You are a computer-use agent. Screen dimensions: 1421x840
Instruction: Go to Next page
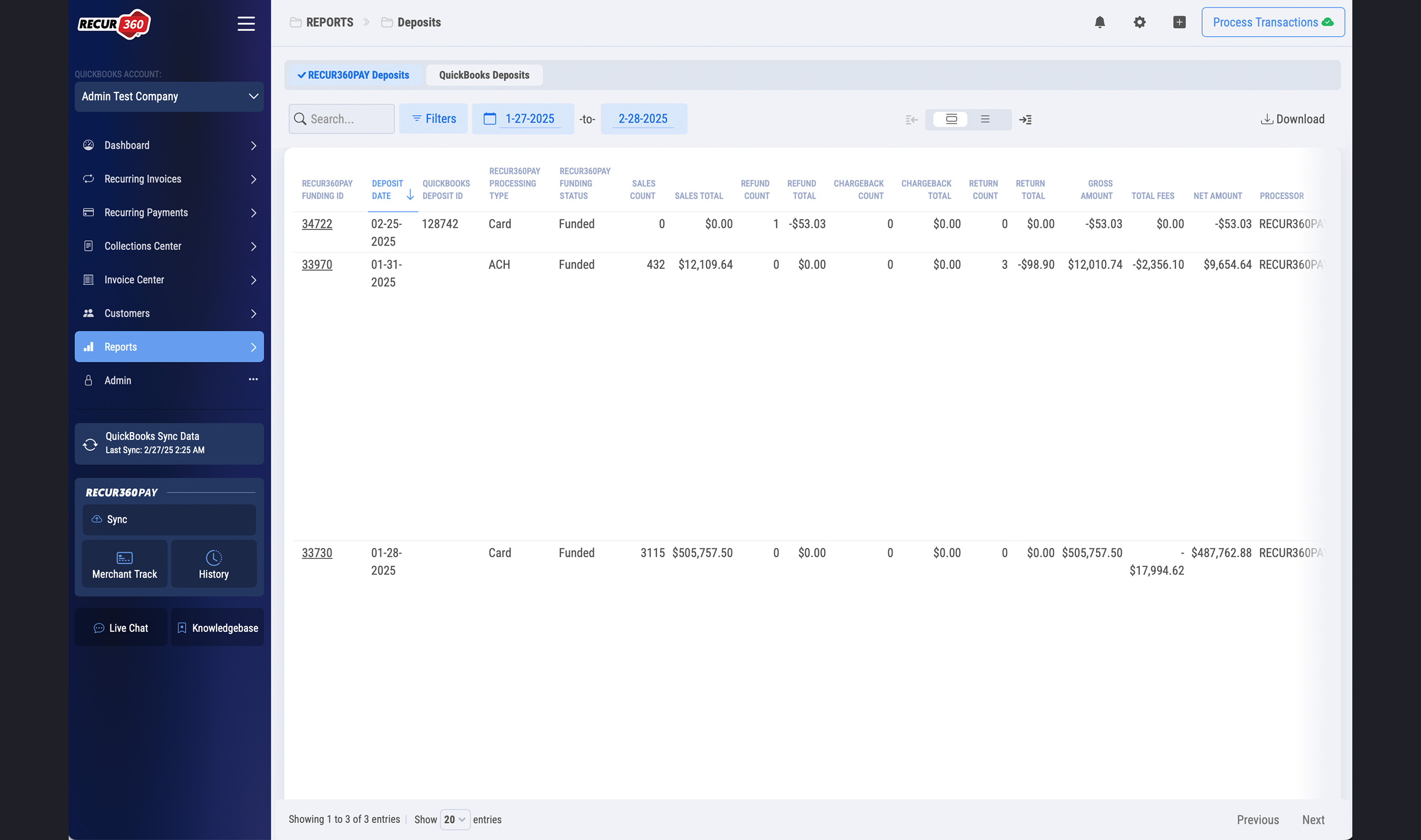pos(1313,819)
